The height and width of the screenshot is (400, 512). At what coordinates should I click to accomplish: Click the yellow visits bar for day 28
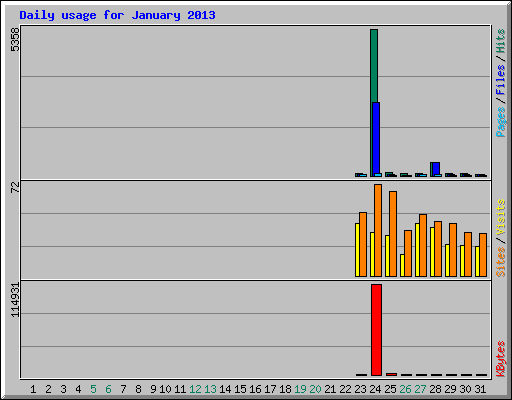pos(432,252)
